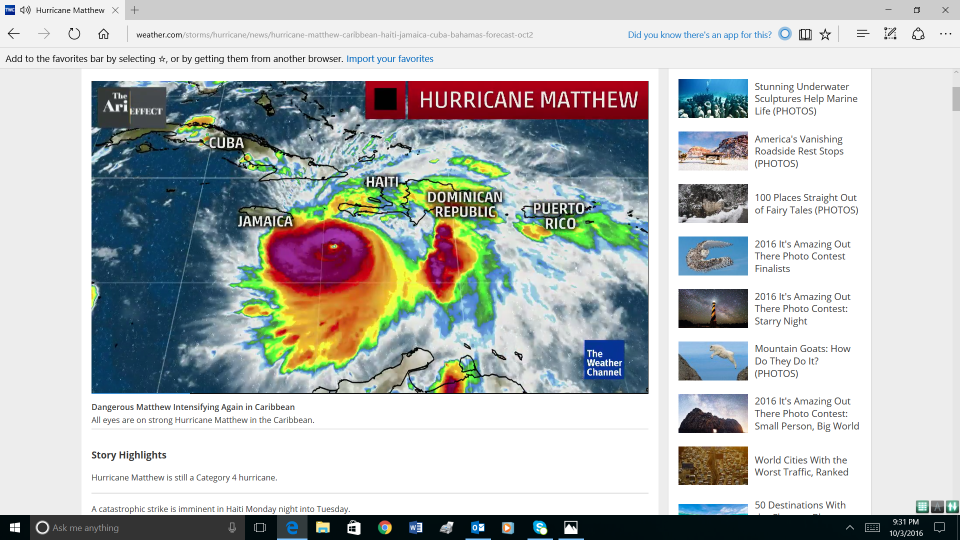Open the Hub panel icon

point(862,34)
